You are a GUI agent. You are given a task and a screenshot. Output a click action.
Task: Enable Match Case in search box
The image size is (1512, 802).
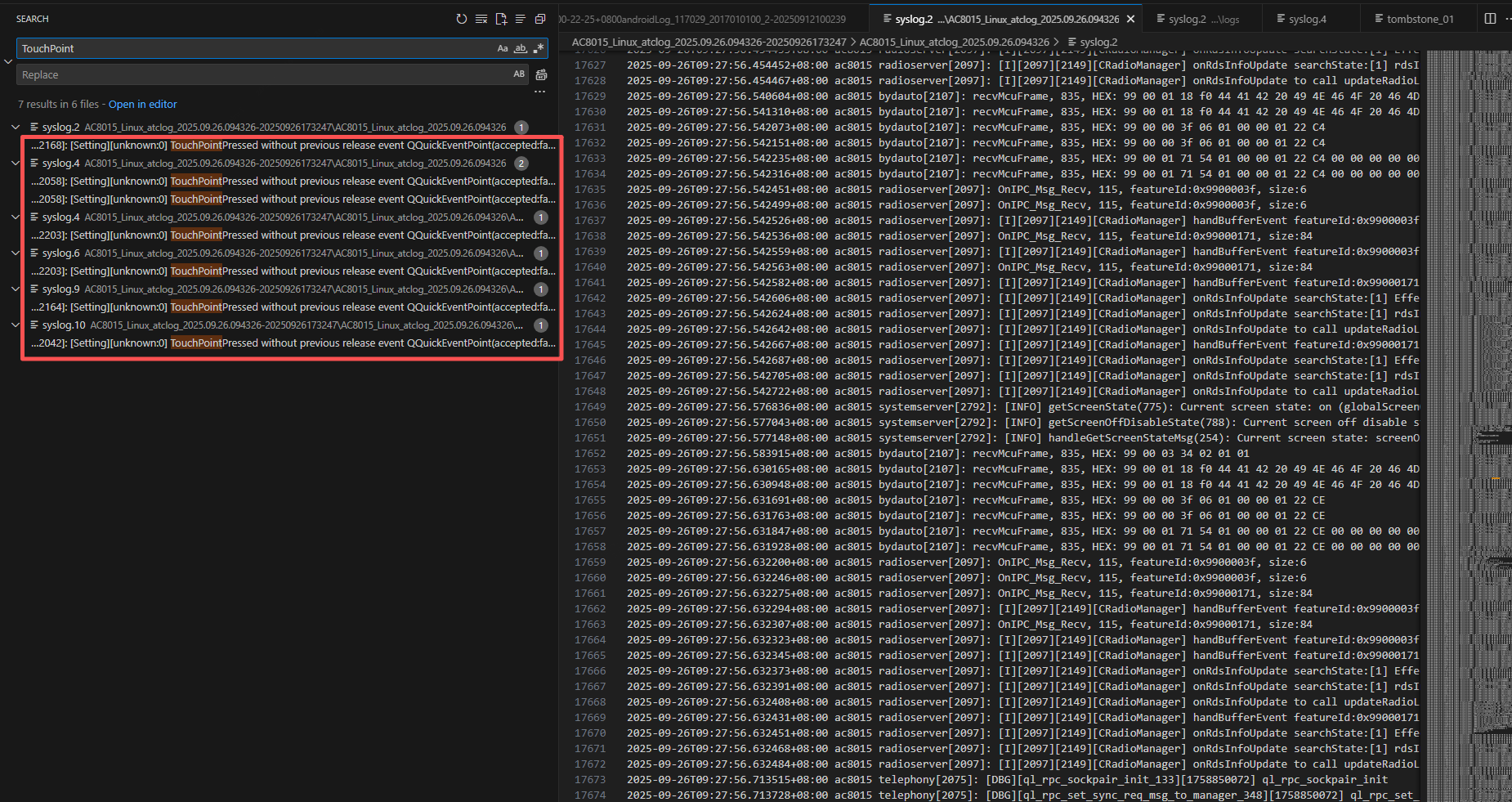(x=503, y=49)
